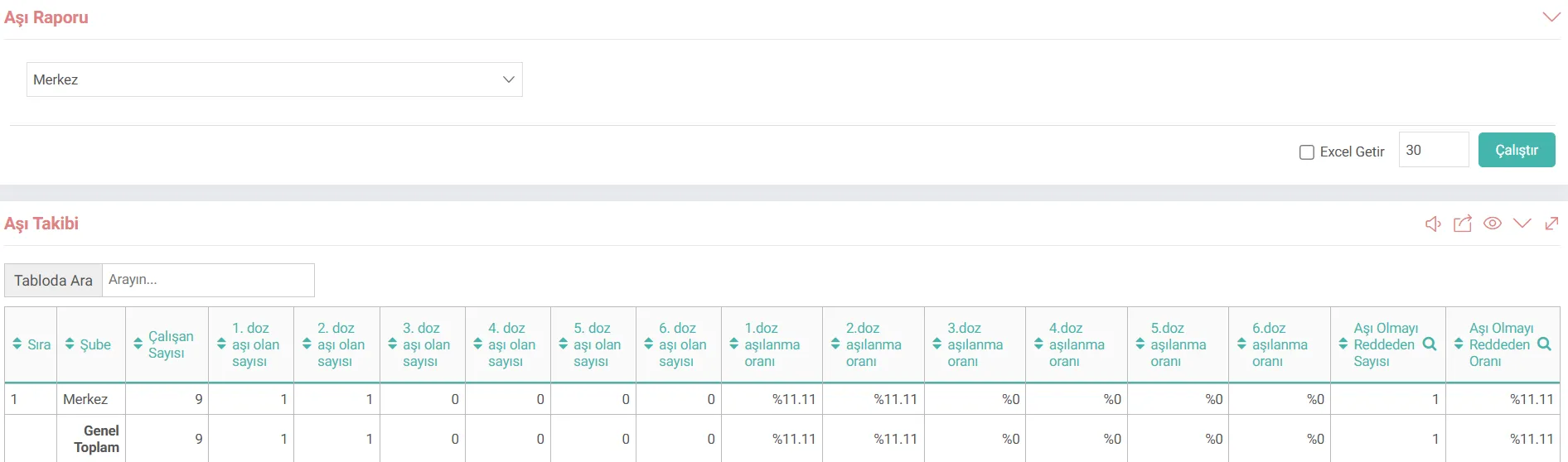Sort by Çalışan Sayısı column
This screenshot has width=1568, height=462.
(x=138, y=344)
